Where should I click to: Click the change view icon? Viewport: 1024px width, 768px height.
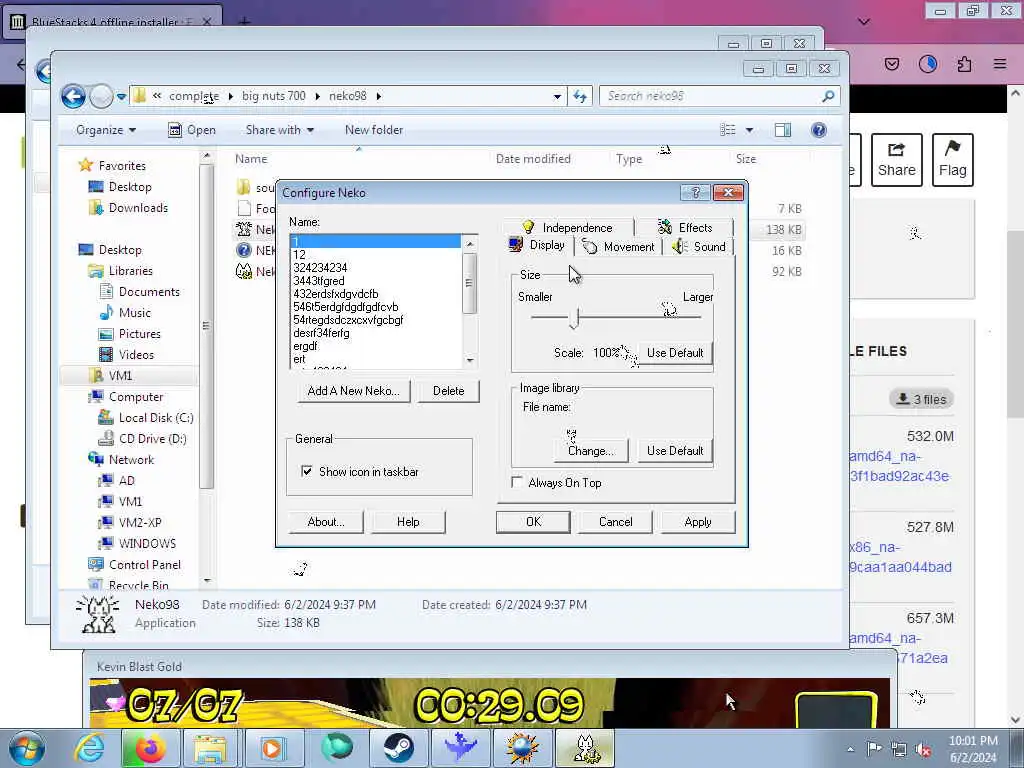728,130
